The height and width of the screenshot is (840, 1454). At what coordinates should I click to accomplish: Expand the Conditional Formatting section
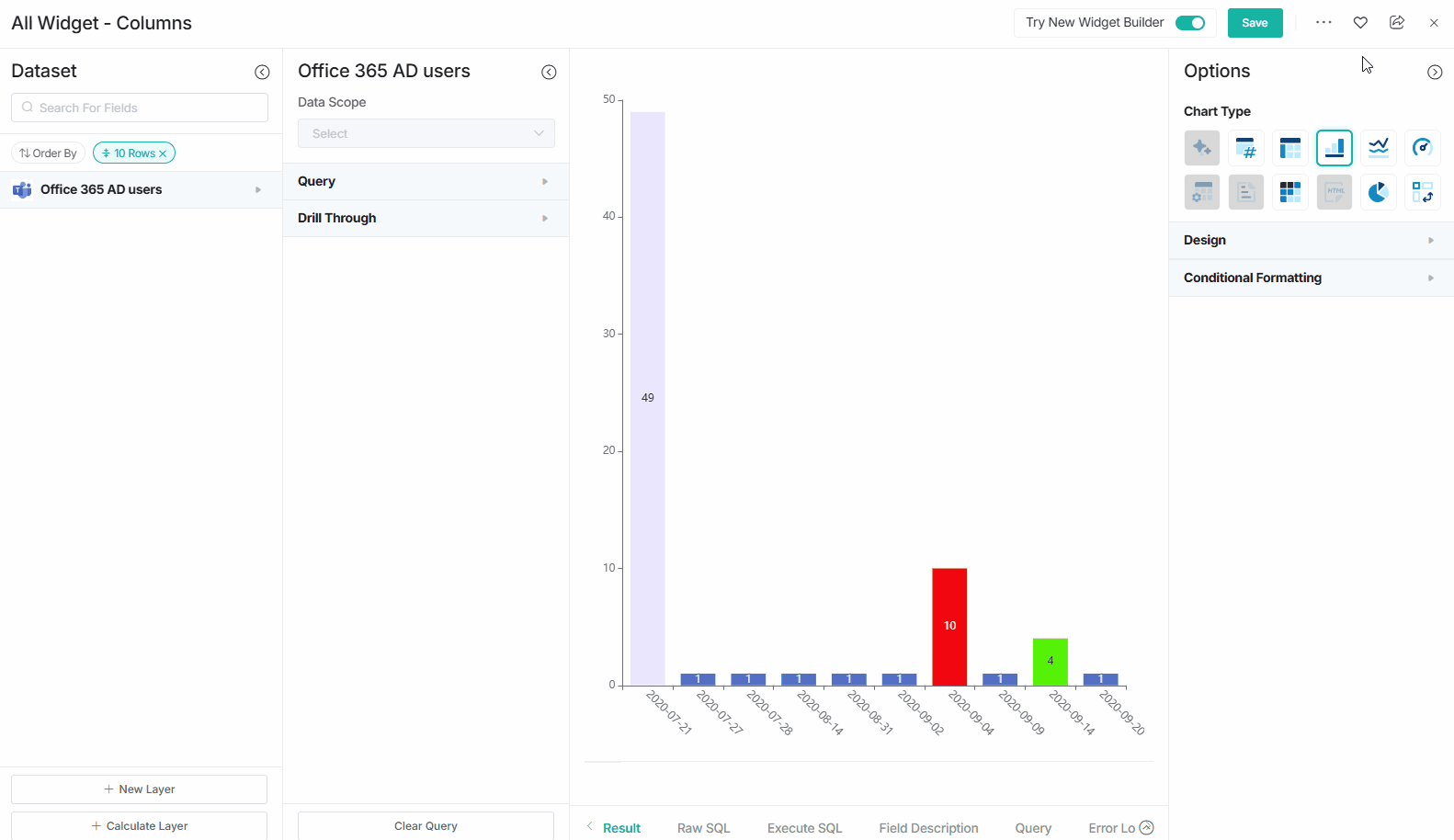pos(1311,278)
